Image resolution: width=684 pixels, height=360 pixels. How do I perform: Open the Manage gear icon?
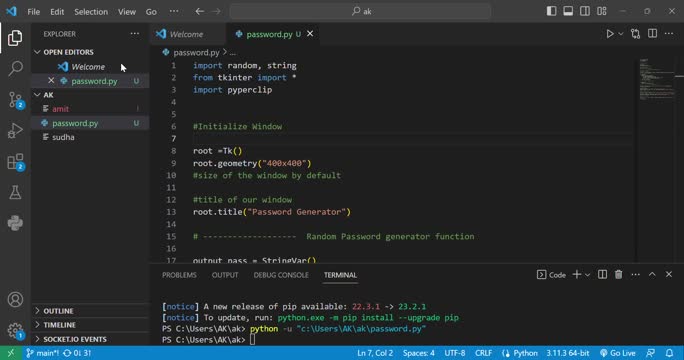[15, 330]
